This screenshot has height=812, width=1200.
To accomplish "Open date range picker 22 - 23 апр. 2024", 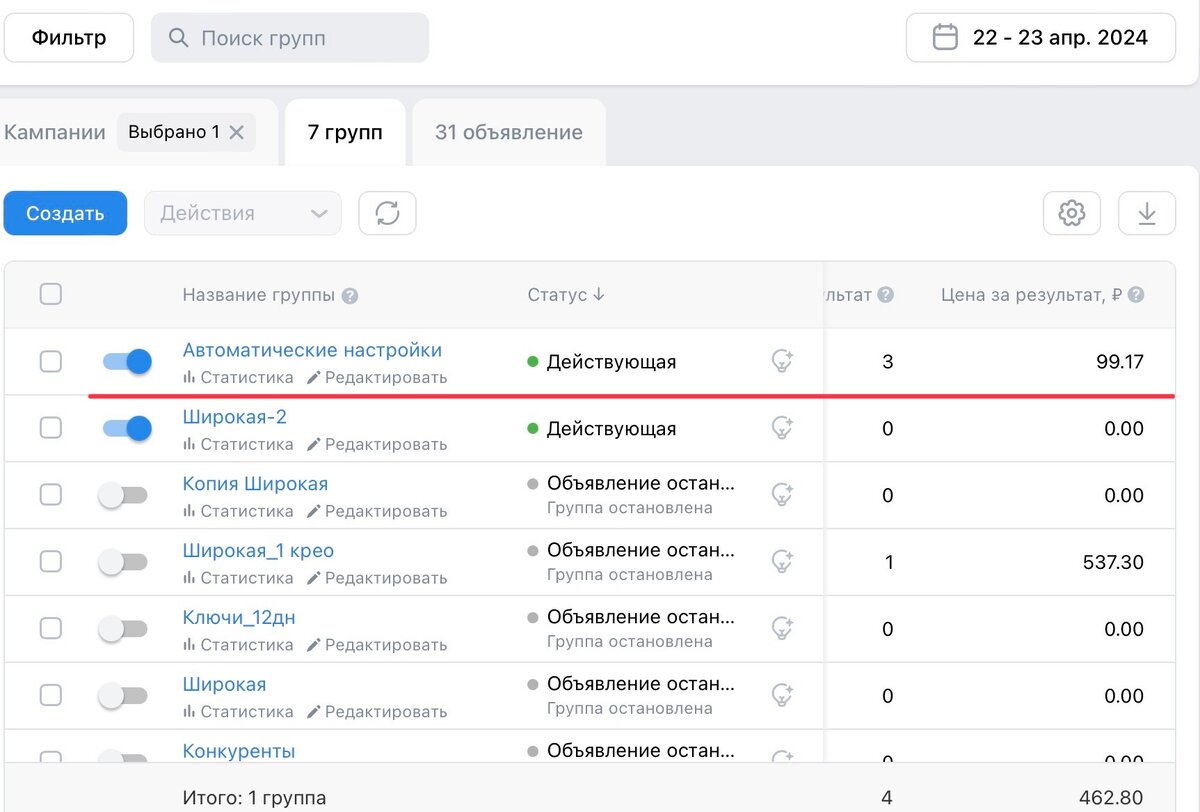I will tap(1040, 38).
